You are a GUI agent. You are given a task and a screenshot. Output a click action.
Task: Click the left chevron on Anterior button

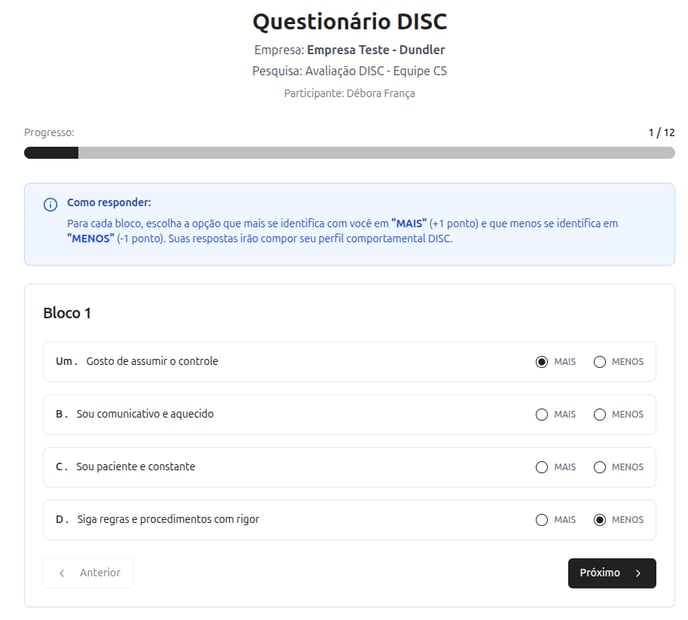point(62,573)
